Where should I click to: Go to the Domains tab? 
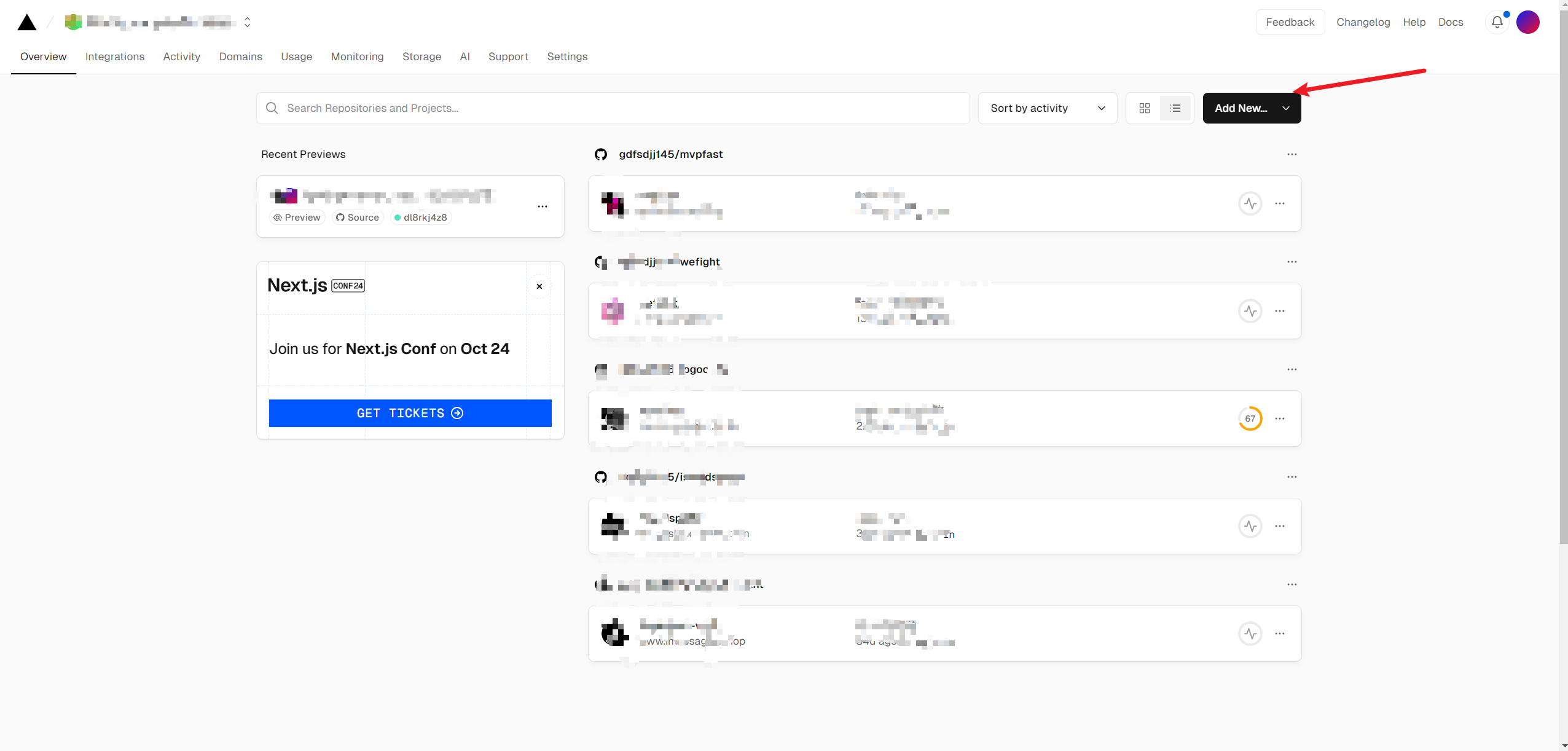240,57
